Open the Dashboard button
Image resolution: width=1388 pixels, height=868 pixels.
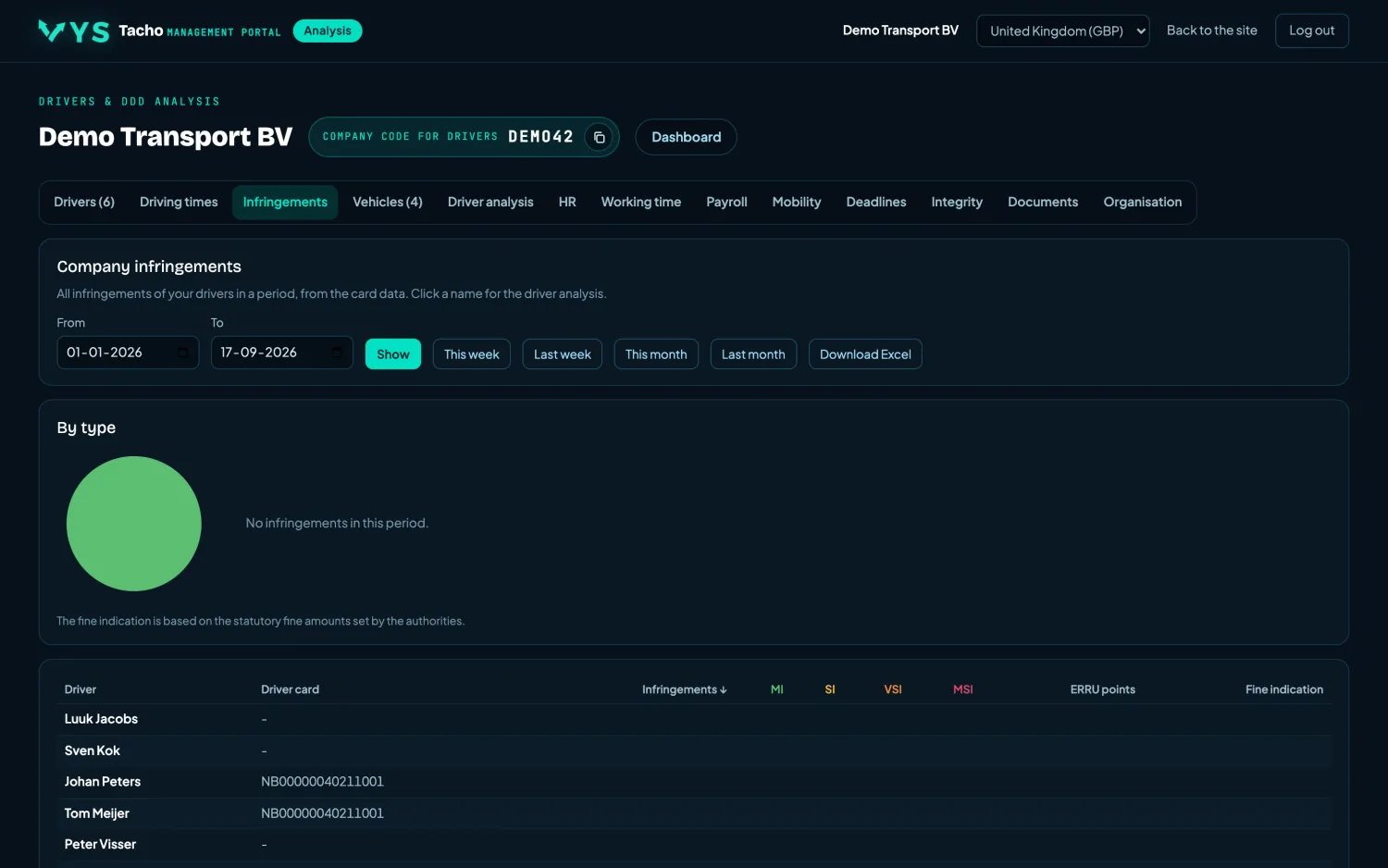[686, 137]
